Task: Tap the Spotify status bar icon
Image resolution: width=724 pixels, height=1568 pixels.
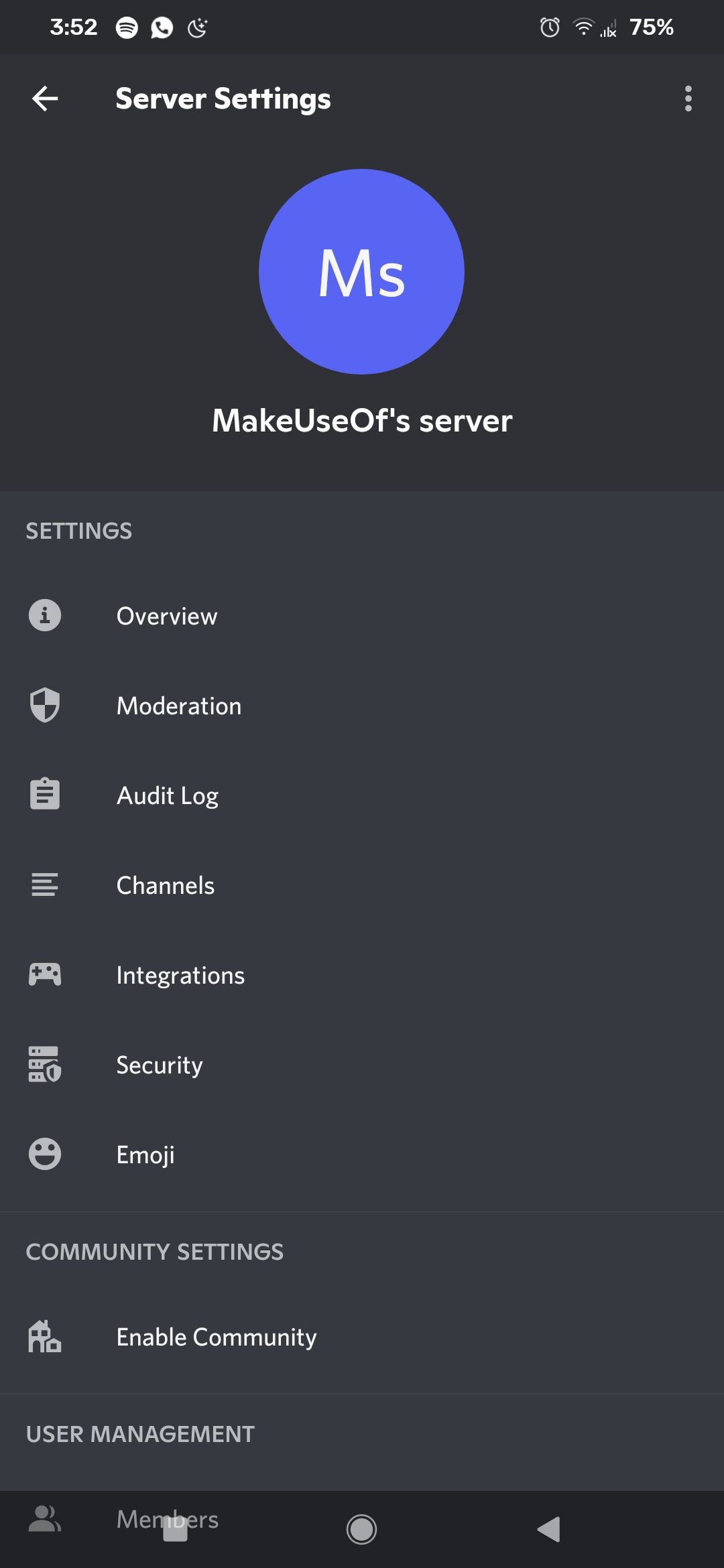Action: click(x=127, y=27)
